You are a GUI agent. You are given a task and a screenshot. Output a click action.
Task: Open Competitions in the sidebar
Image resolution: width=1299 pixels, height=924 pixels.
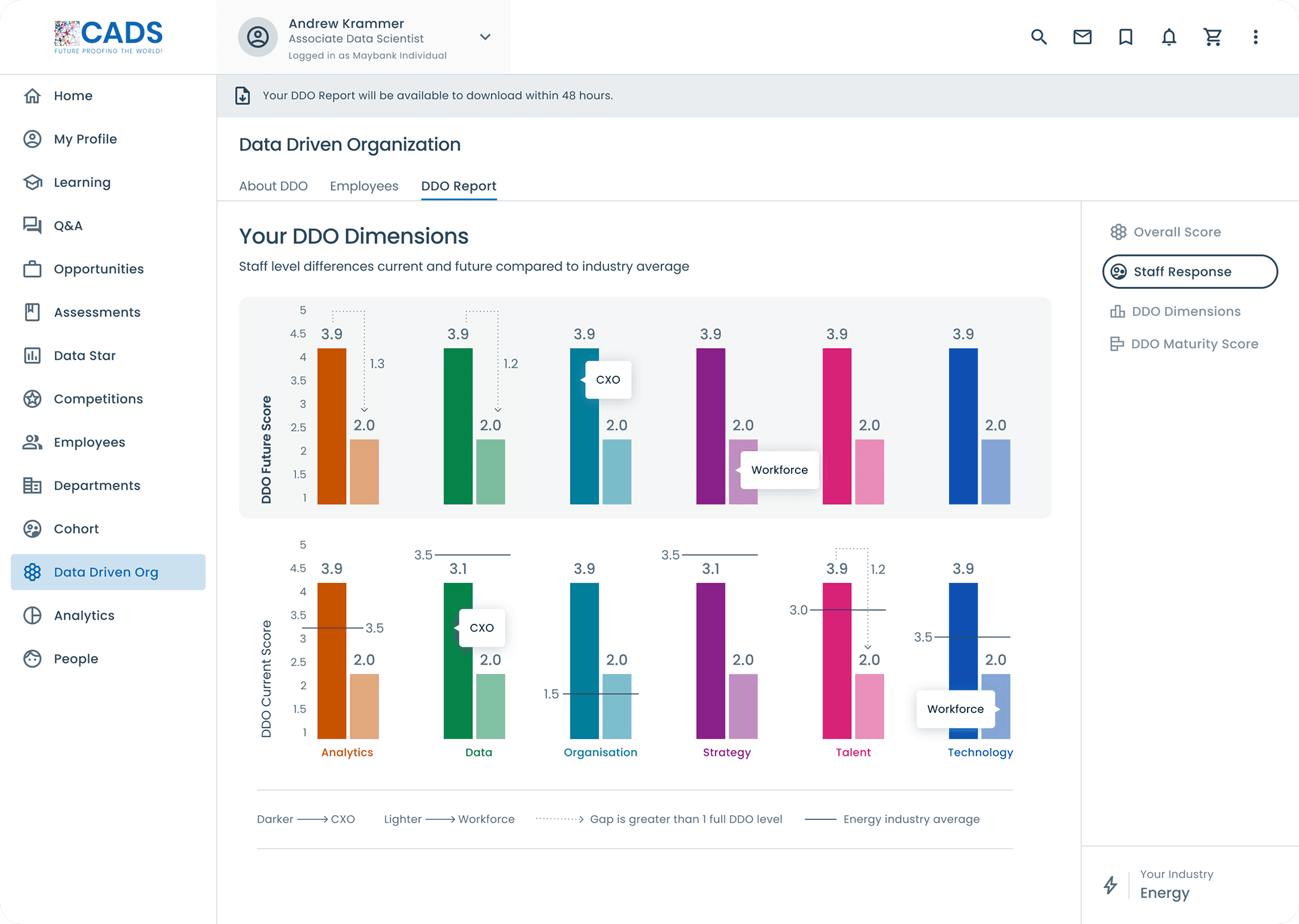(98, 399)
